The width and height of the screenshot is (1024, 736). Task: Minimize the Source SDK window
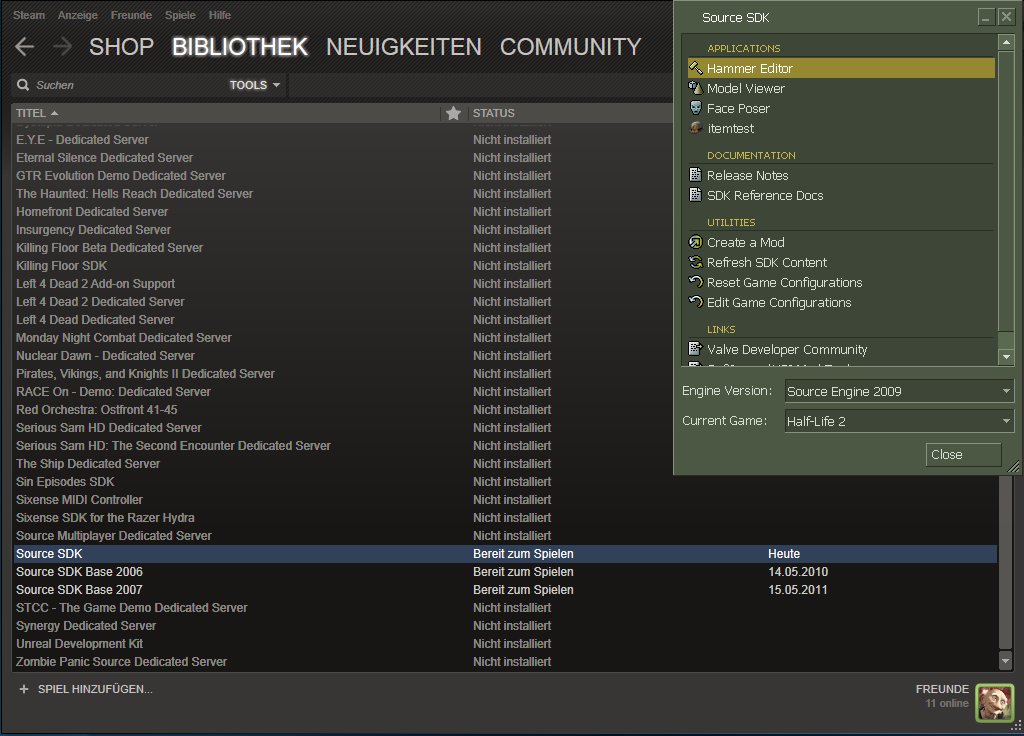(x=985, y=17)
